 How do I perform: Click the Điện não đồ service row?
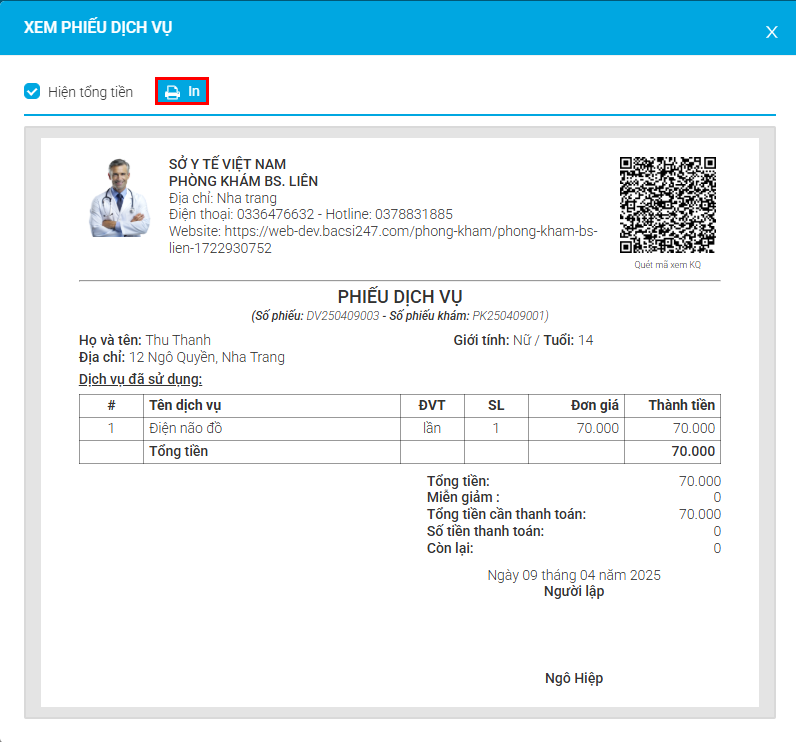click(400, 428)
